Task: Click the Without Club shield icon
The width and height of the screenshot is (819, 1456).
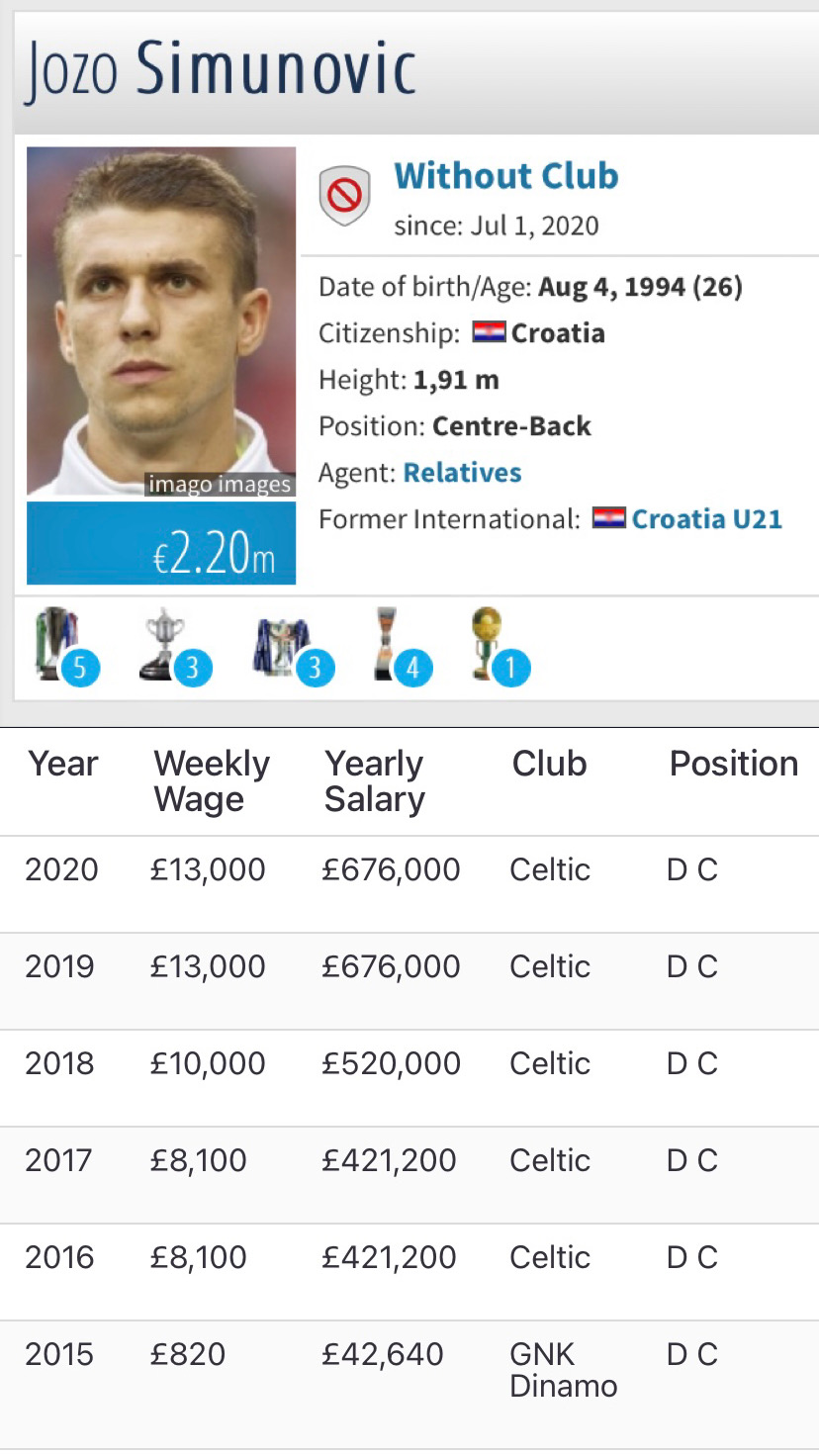Action: pos(344,195)
